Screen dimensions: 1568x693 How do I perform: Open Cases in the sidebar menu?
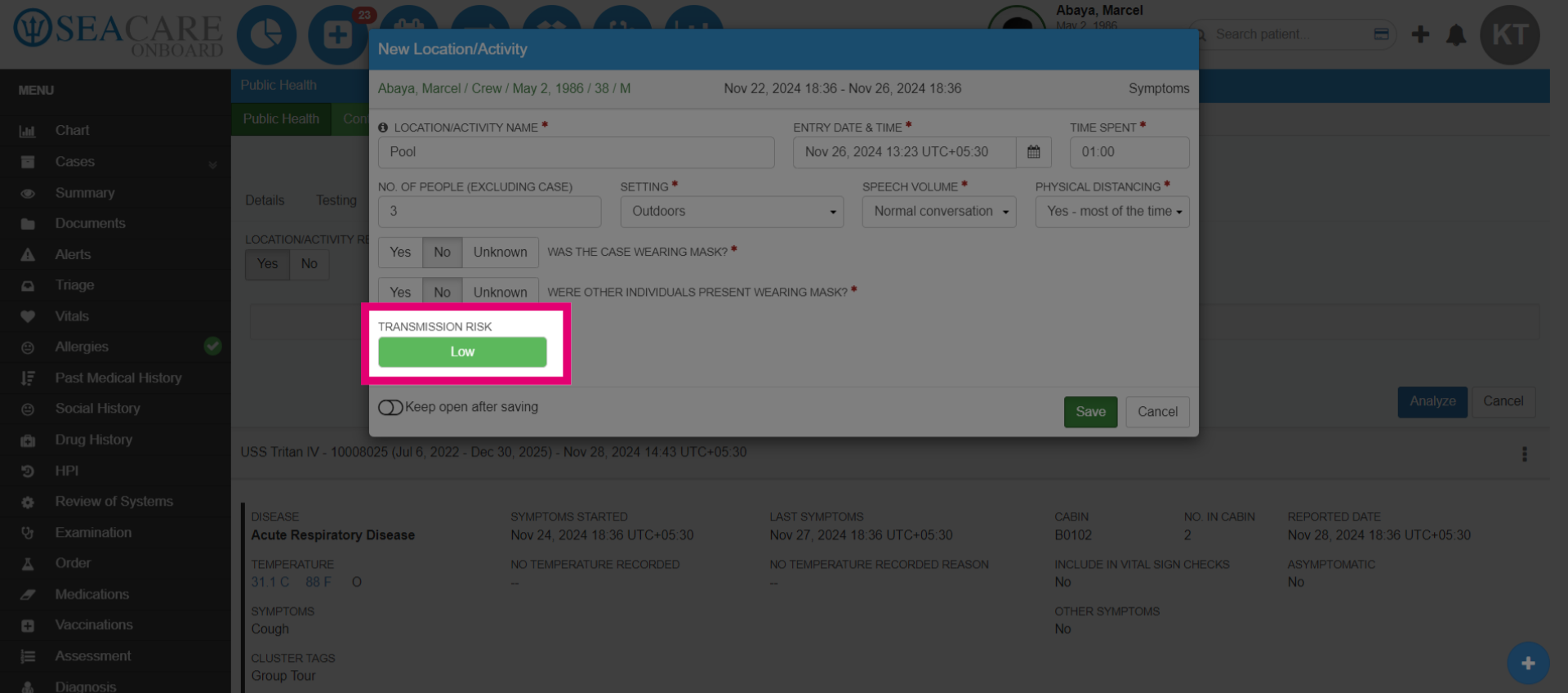pos(75,162)
